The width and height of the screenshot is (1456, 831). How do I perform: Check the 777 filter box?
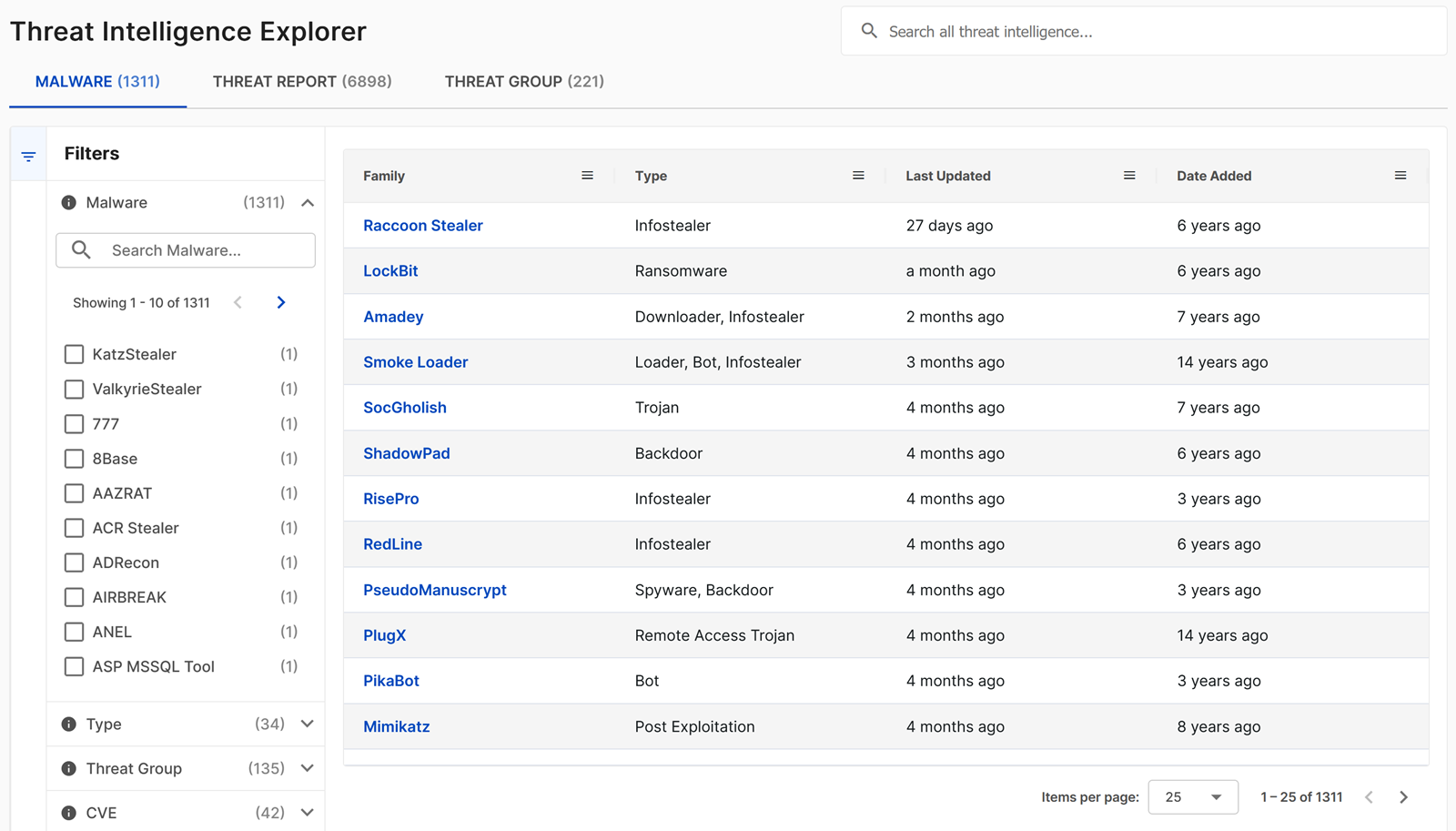pos(75,423)
